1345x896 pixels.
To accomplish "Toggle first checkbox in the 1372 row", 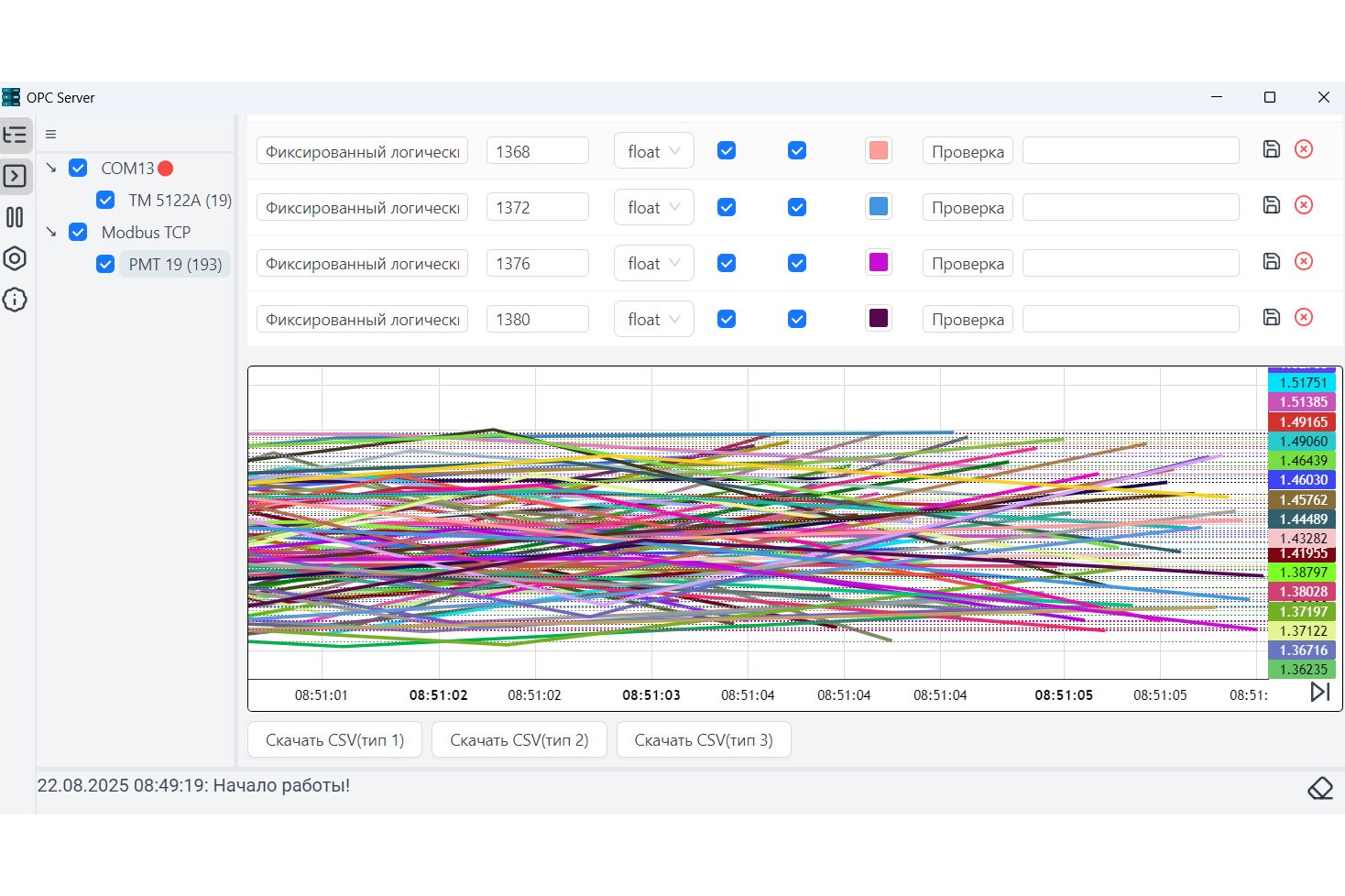I will click(727, 207).
